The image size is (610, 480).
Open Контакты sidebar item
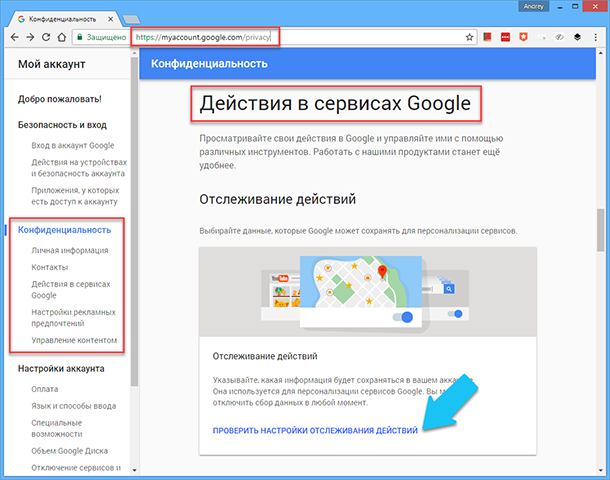50,267
